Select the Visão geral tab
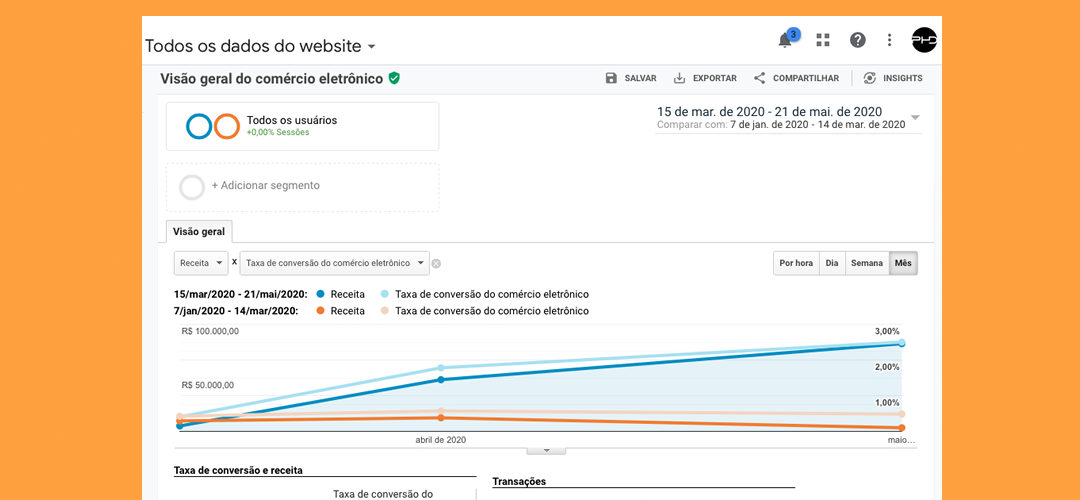 click(199, 231)
